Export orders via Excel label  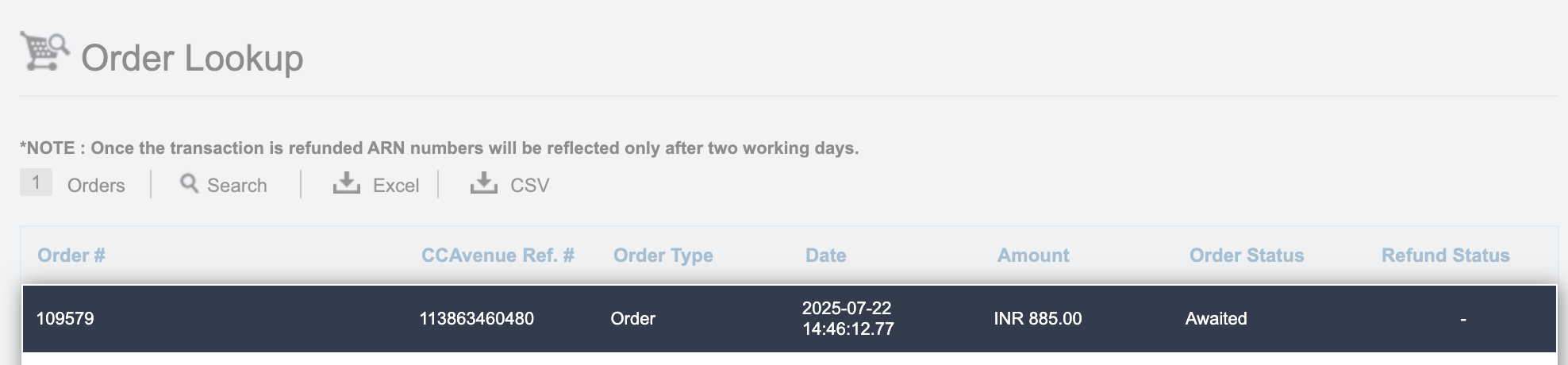395,186
